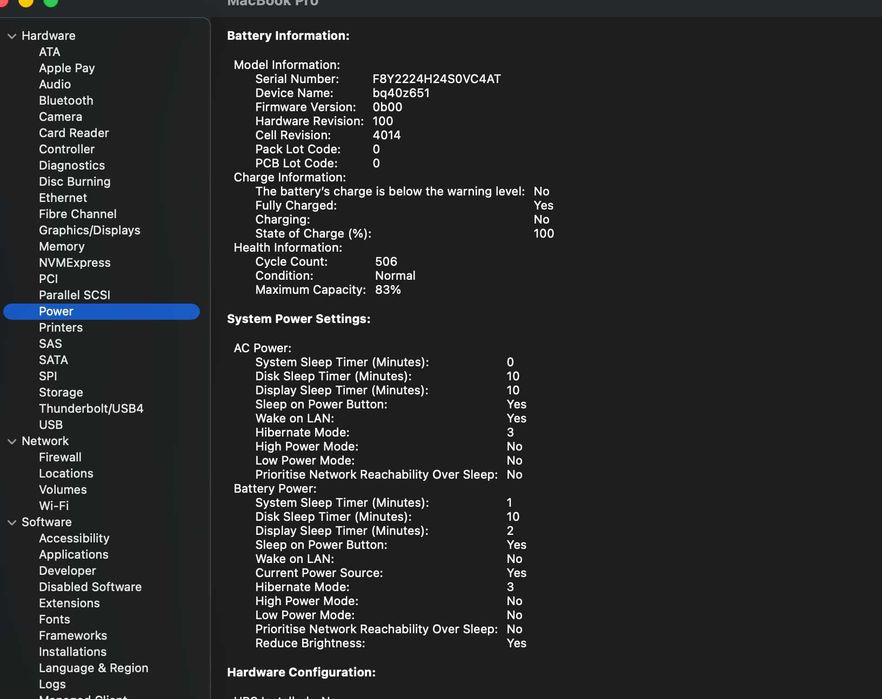Select Controller in the sidebar

(66, 150)
